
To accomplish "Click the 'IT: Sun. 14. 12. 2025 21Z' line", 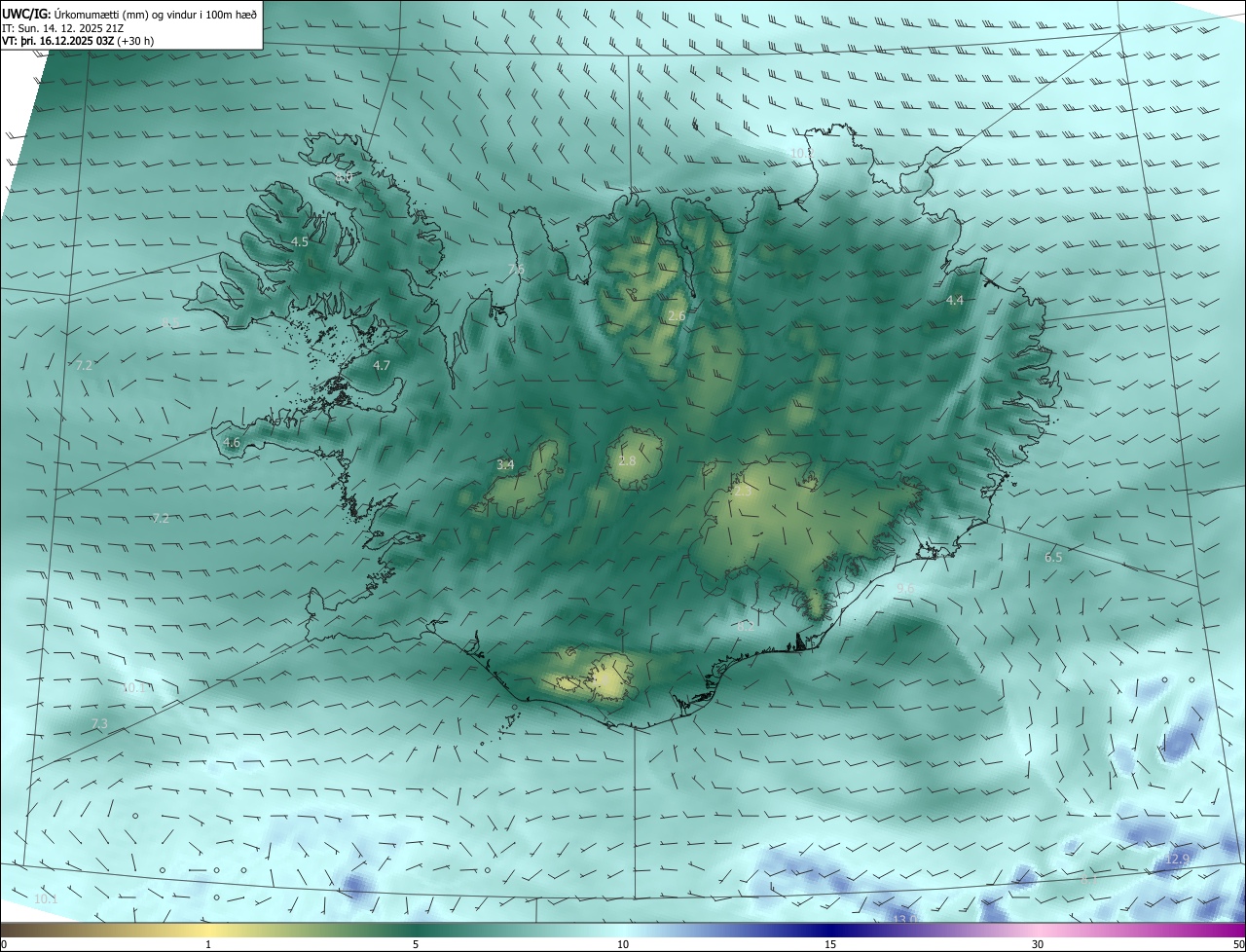I will click(x=62, y=27).
